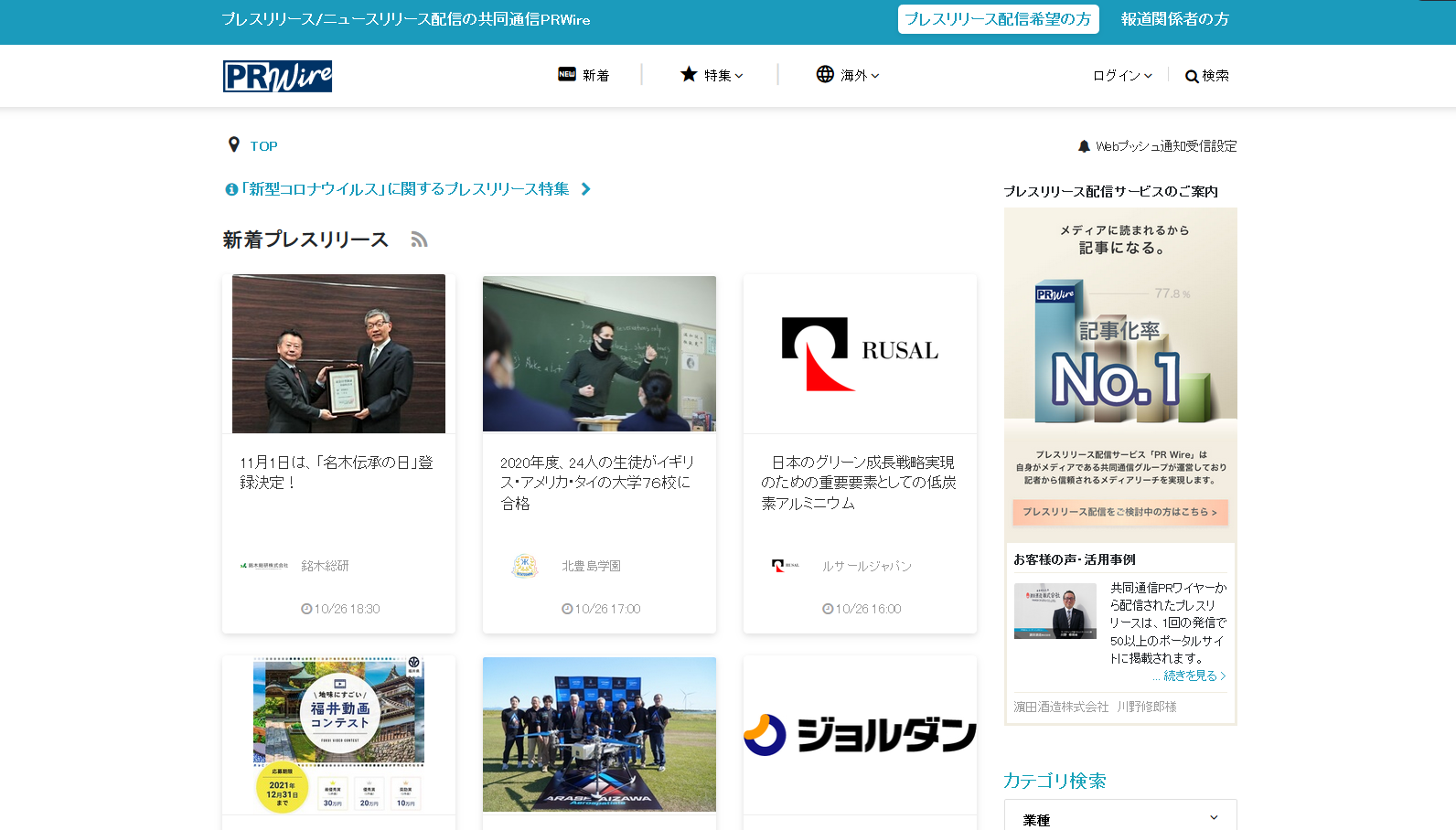The width and height of the screenshot is (1456, 830).
Task: Click the お客様の声・活用事例 heading
Action: 1074,559
